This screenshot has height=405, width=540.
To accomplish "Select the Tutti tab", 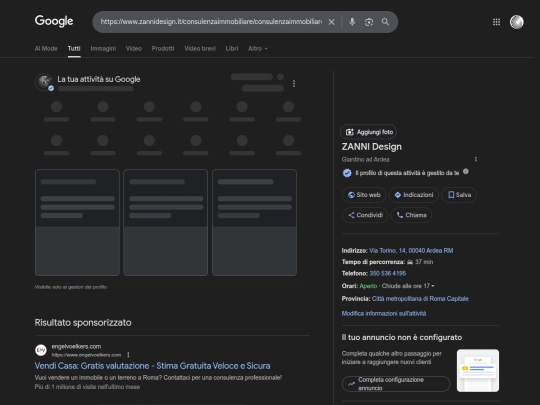I will (74, 49).
